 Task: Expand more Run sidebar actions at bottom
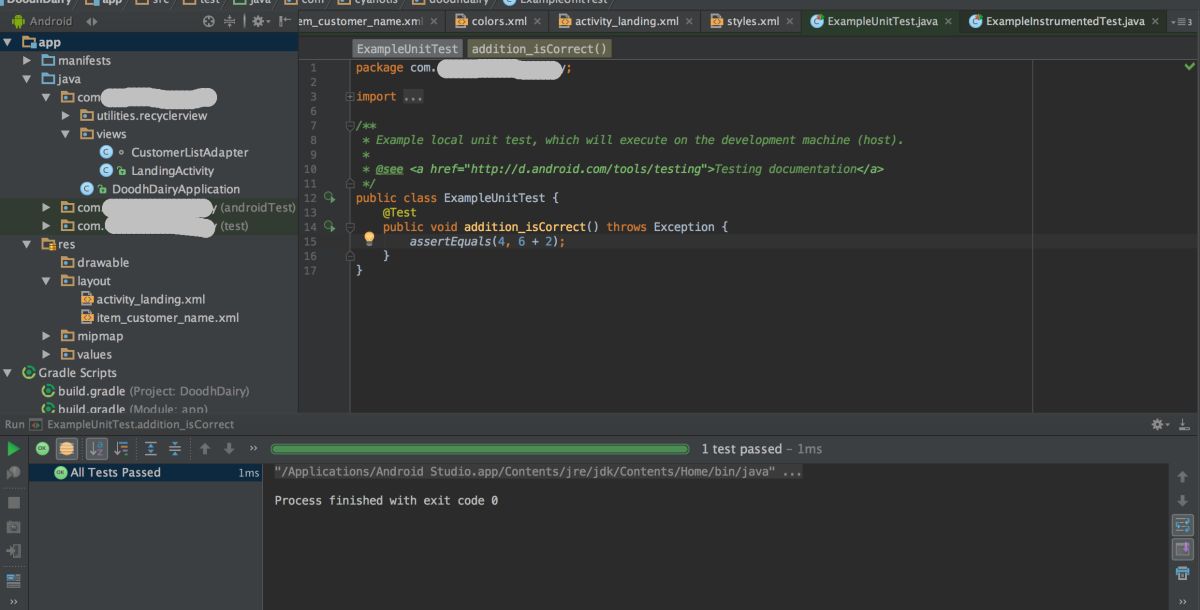[x=13, y=601]
